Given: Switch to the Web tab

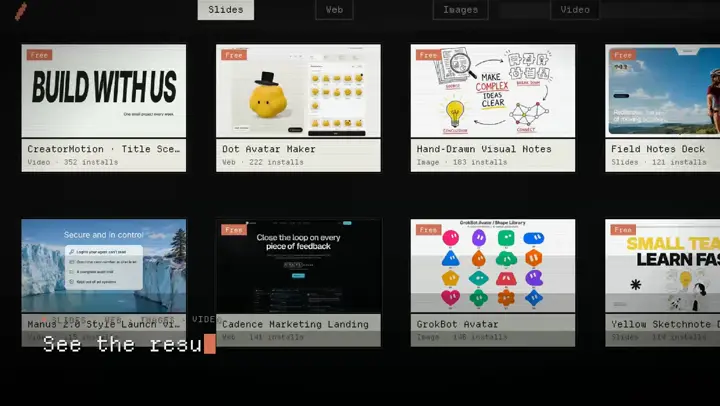Looking at the screenshot, I should tap(334, 10).
